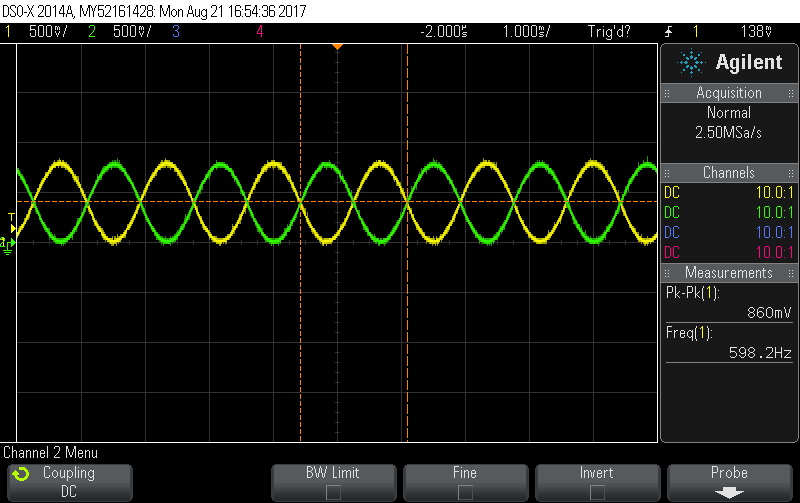Click the Freq(1) measurement label
Image resolution: width=800 pixels, height=503 pixels.
(689, 333)
